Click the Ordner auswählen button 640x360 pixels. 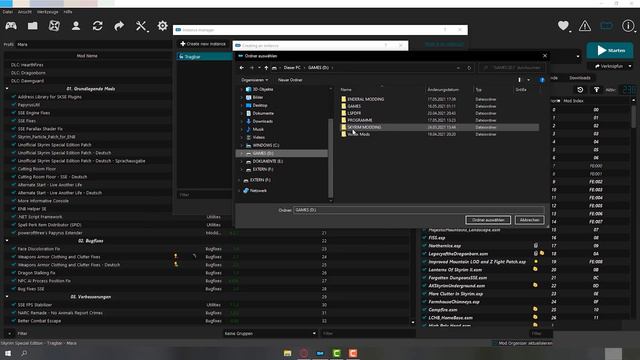coord(488,220)
